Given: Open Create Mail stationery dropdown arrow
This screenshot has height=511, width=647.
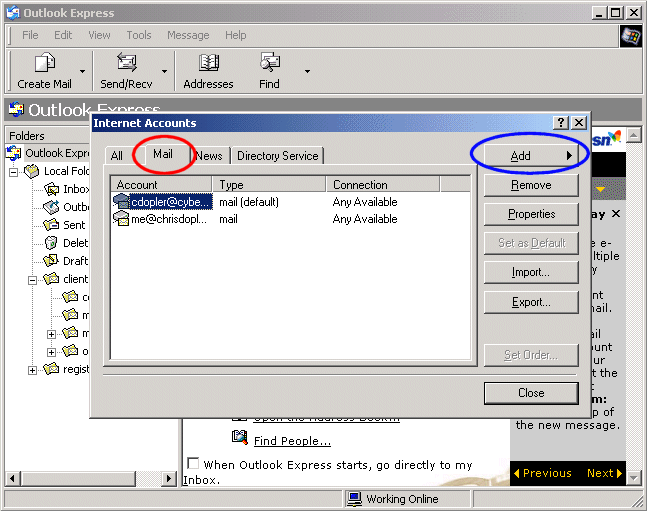Looking at the screenshot, I should pos(83,71).
